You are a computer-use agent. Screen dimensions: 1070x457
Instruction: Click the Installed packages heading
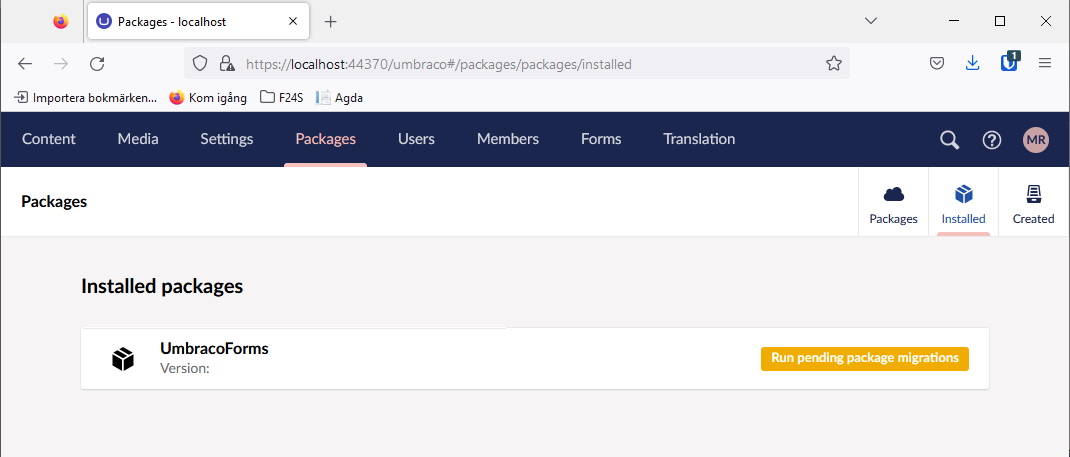click(162, 286)
